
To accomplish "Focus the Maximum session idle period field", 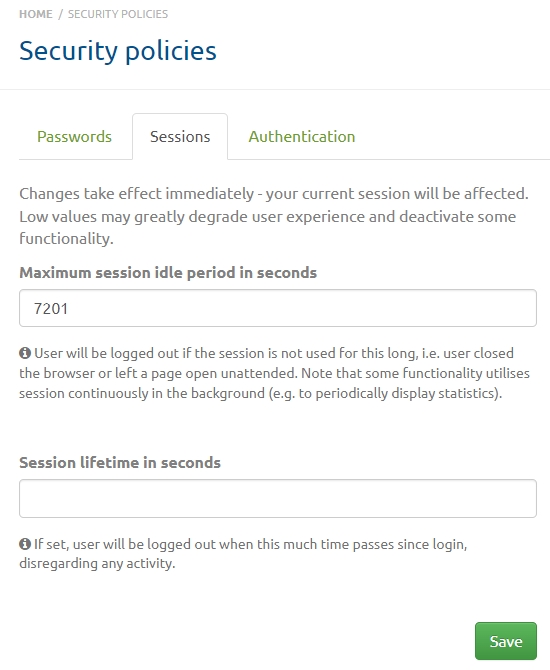I will coord(278,308).
